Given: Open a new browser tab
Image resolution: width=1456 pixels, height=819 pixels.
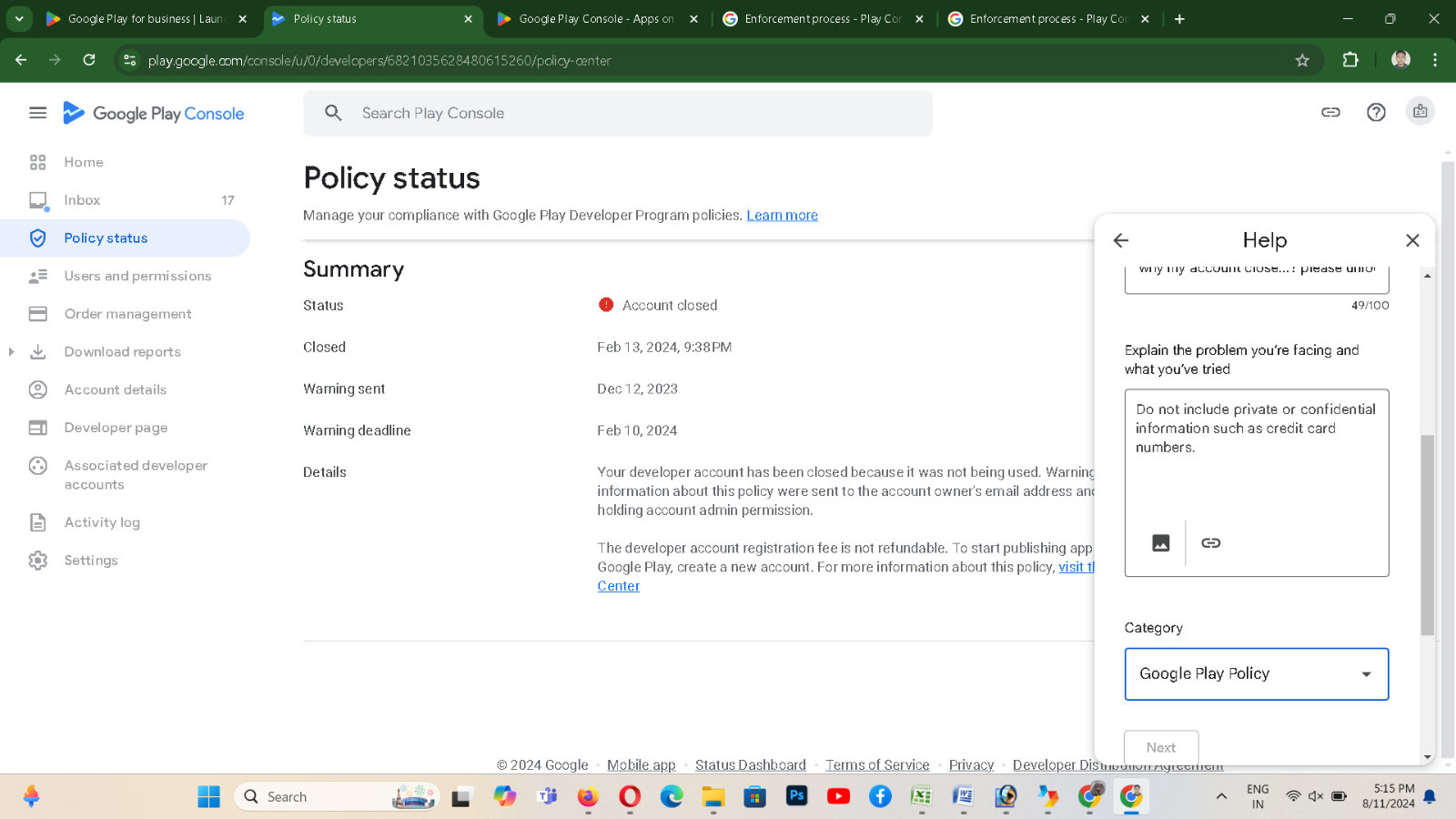Looking at the screenshot, I should pyautogui.click(x=1179, y=19).
